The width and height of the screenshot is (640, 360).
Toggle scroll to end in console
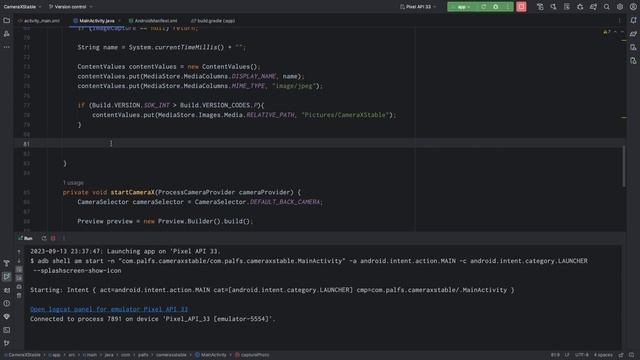point(19,278)
